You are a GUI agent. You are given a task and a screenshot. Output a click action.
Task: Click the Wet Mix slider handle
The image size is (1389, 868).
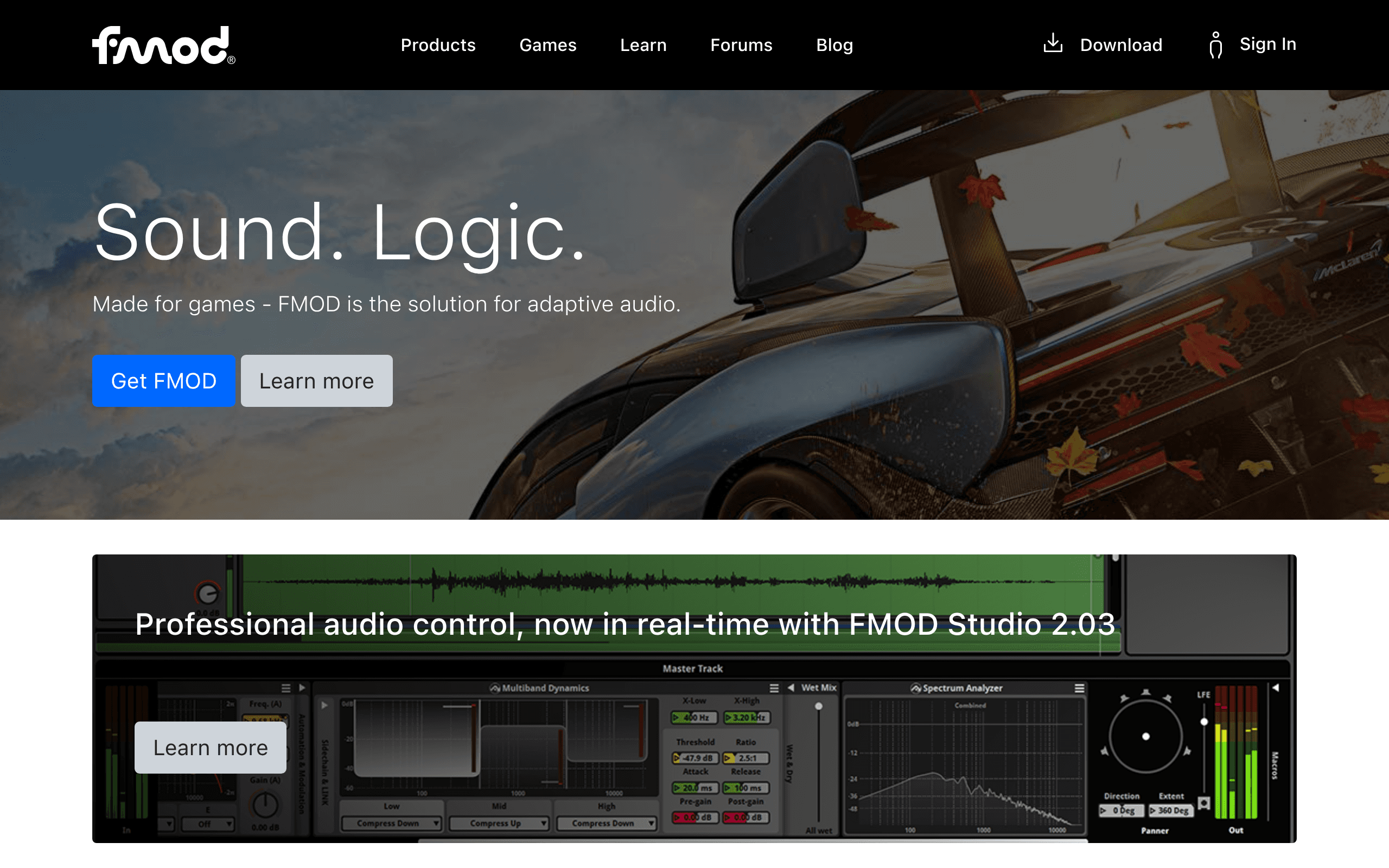coord(818,706)
